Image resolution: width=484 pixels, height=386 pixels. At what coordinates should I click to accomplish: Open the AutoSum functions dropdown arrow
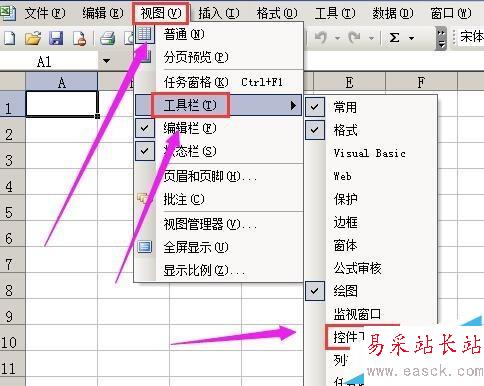pyautogui.click(x=412, y=38)
